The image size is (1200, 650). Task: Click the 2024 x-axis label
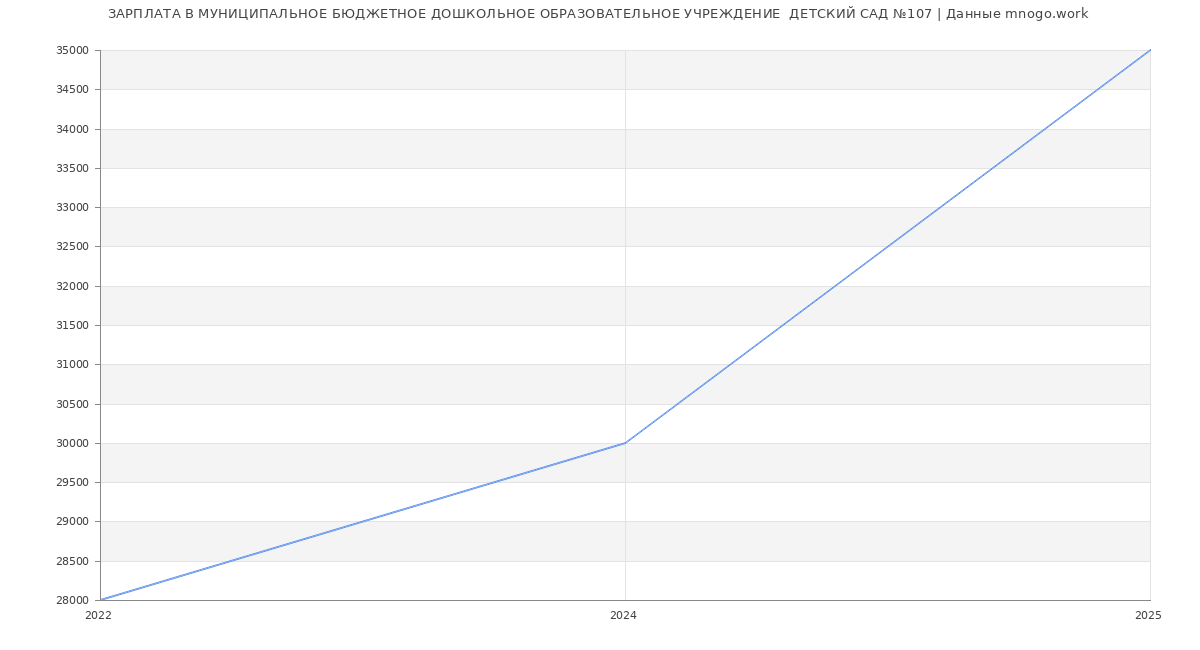tap(623, 616)
